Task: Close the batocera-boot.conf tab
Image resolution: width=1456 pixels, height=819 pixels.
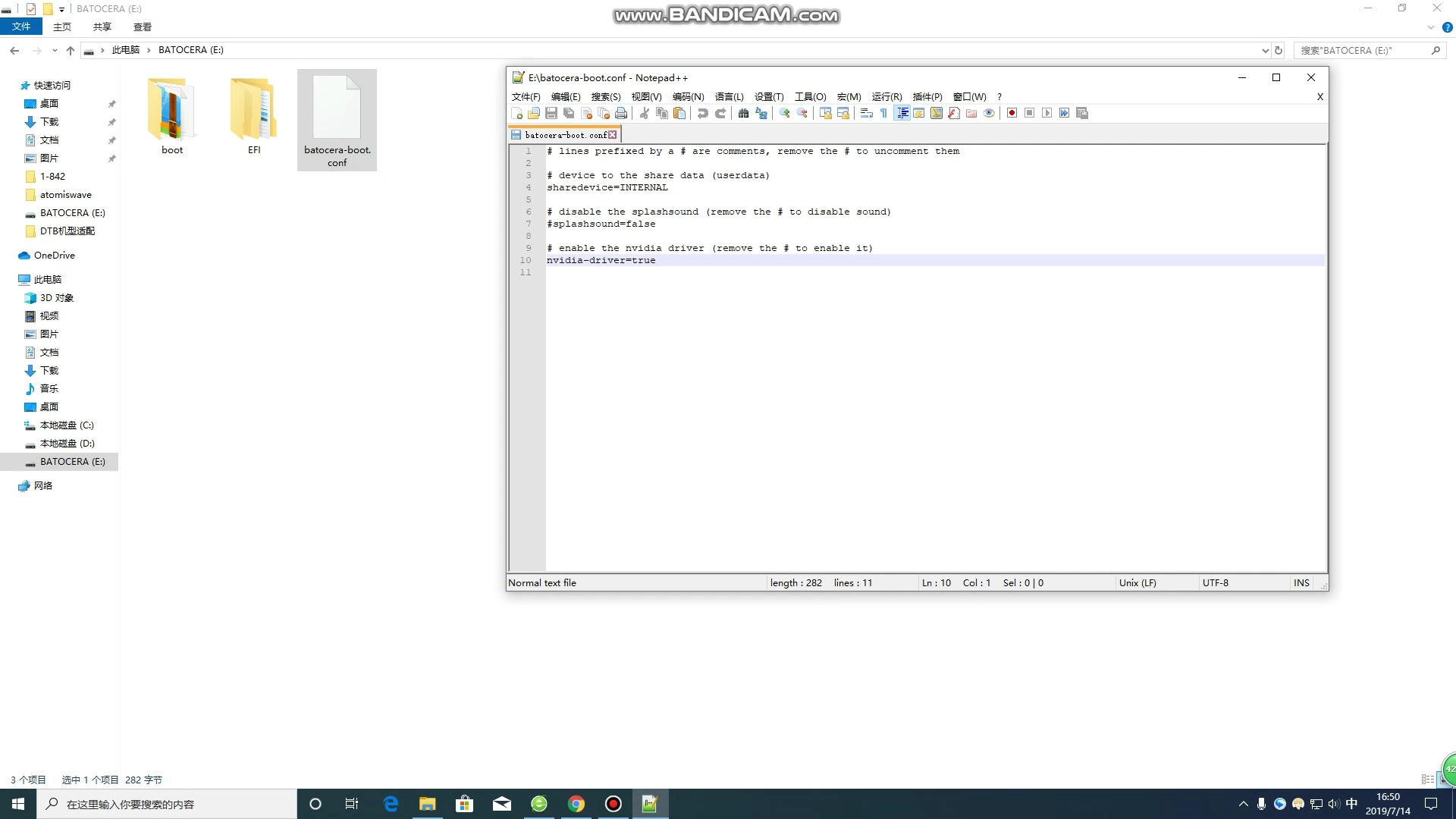Action: point(613,135)
